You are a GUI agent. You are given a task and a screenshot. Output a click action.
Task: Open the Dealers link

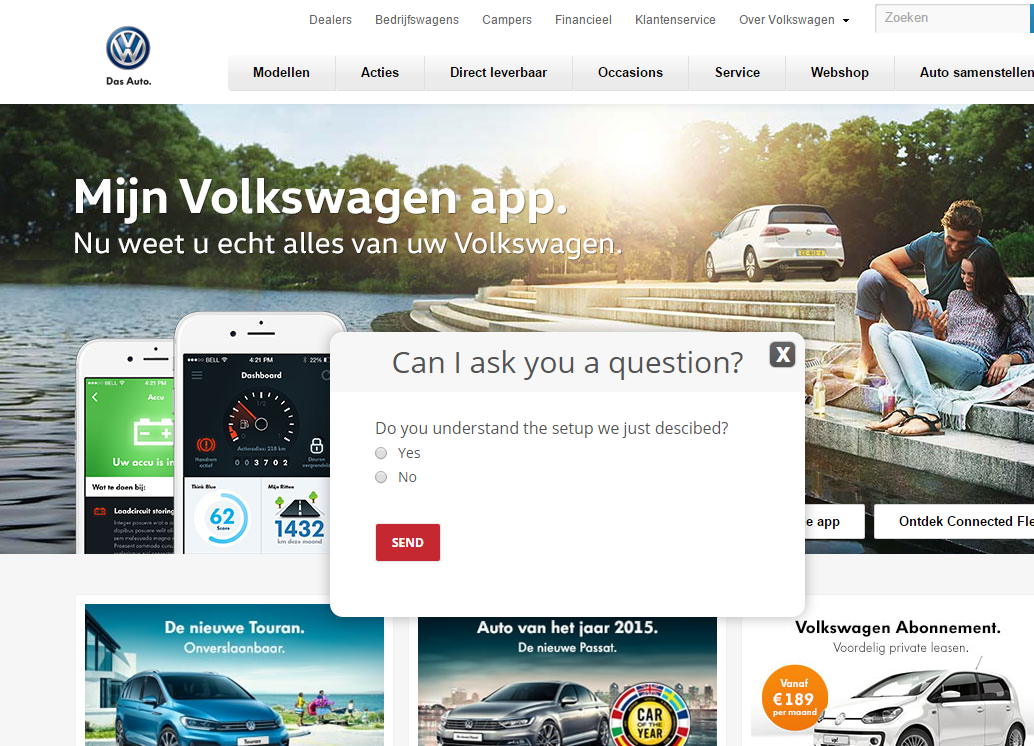(x=330, y=20)
